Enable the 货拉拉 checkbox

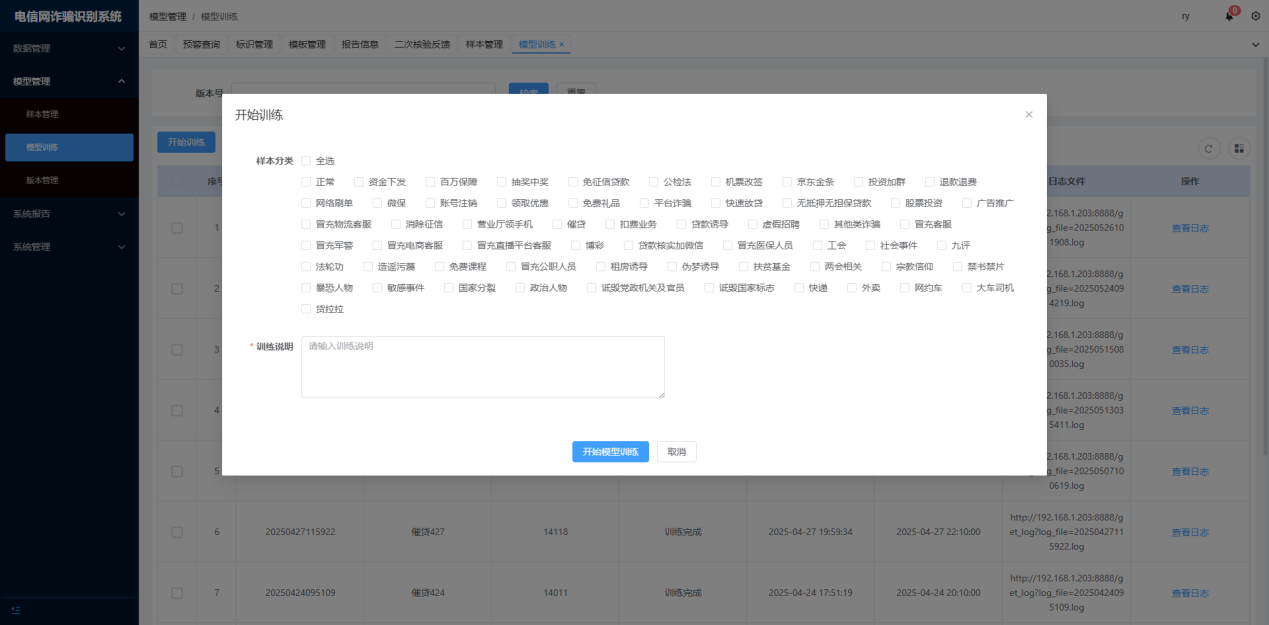(x=307, y=309)
